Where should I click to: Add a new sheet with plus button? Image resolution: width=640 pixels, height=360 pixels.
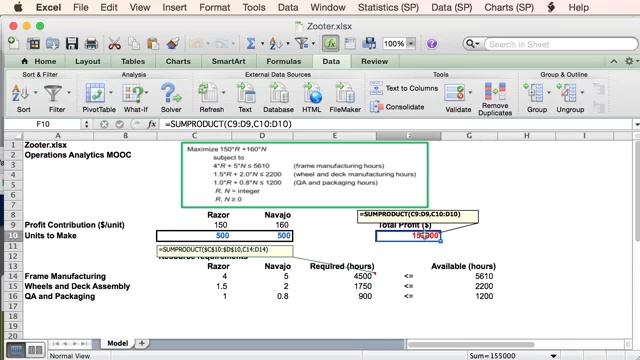pyautogui.click(x=142, y=343)
